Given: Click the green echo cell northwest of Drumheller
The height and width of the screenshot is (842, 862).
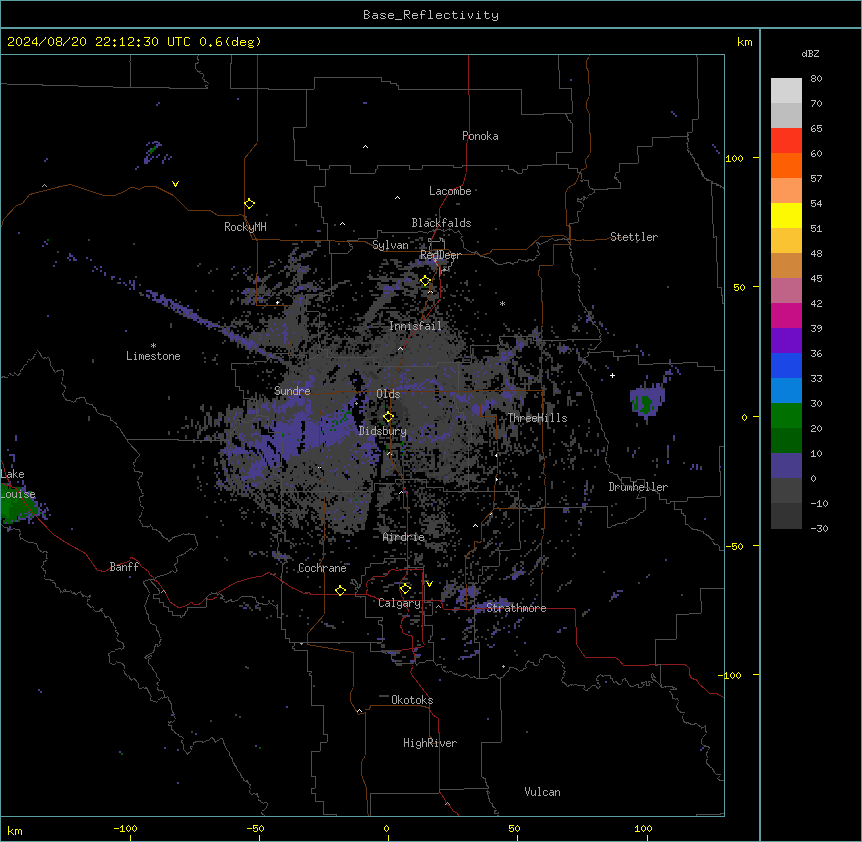Looking at the screenshot, I should 643,404.
